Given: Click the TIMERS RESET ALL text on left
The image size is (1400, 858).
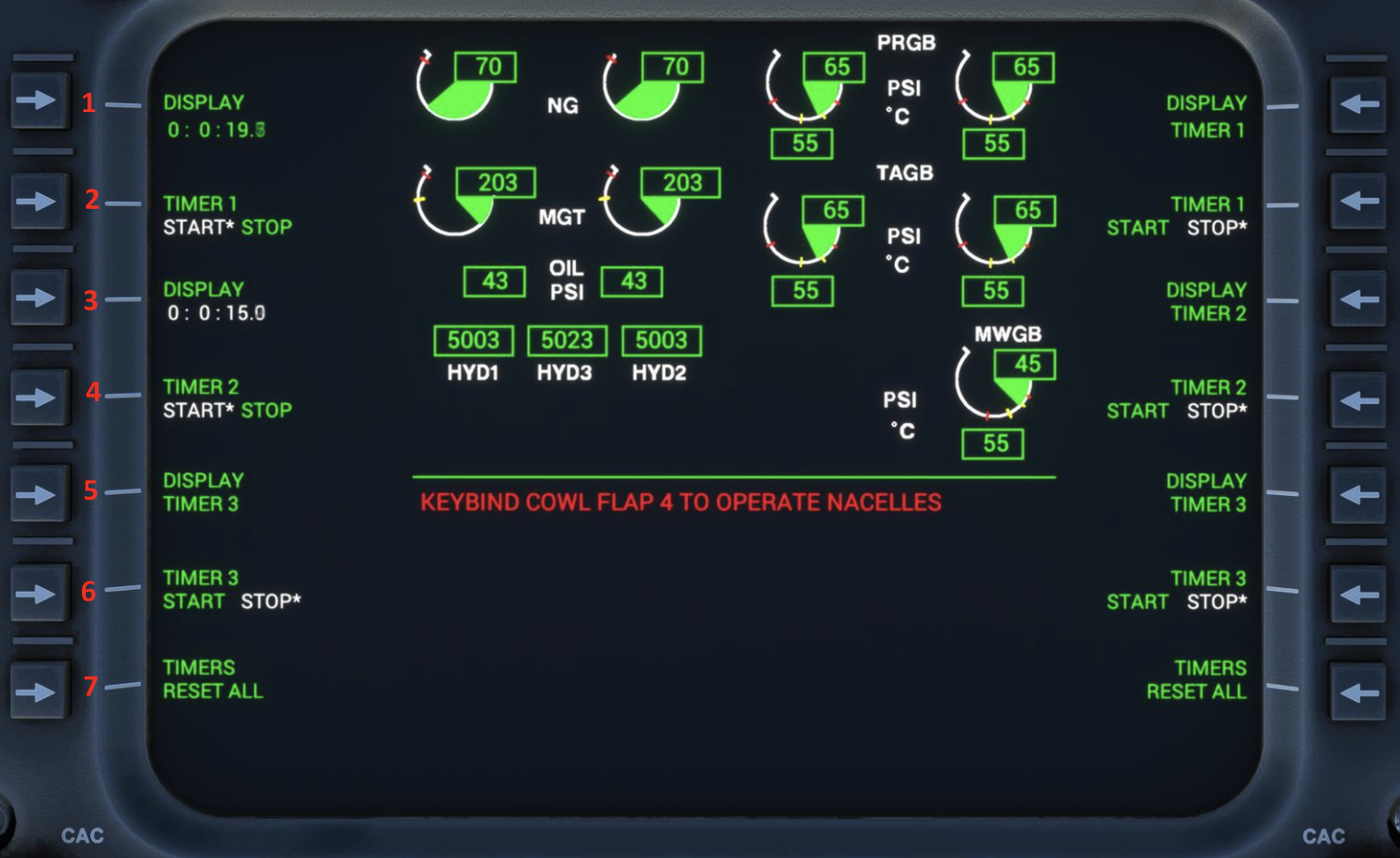Looking at the screenshot, I should point(212,680).
